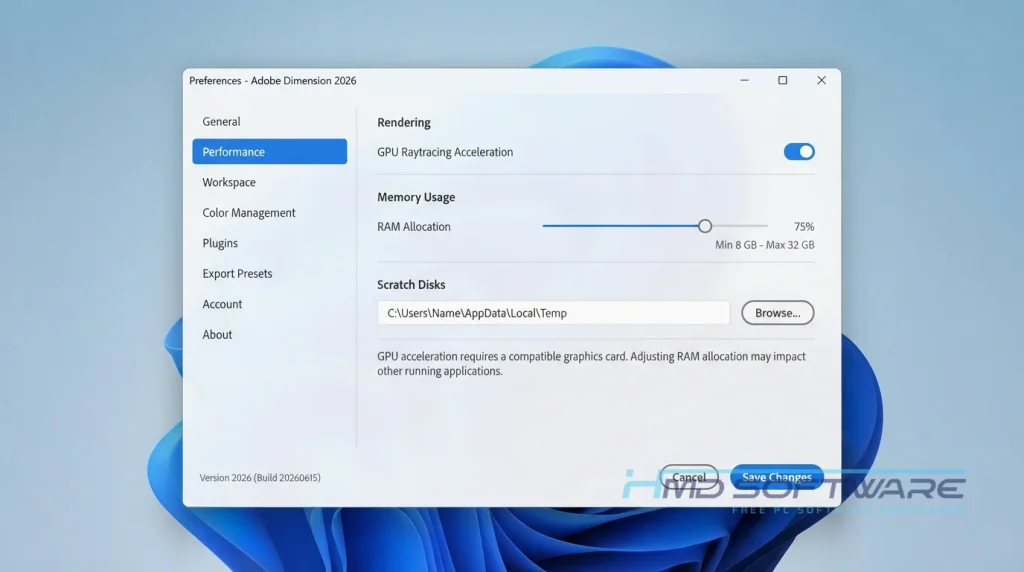Toggle GPU Raytracing Acceleration switch

(x=799, y=151)
